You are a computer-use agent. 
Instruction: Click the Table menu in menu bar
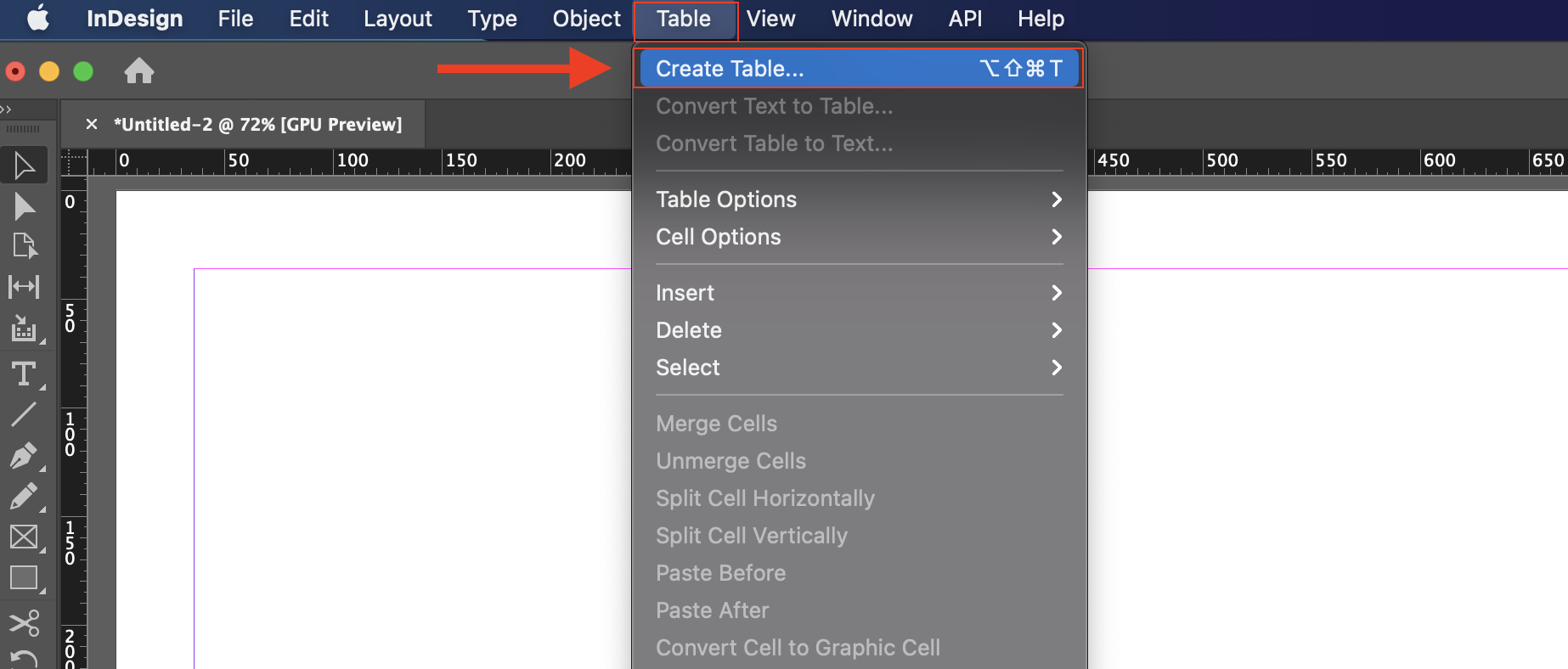[684, 19]
